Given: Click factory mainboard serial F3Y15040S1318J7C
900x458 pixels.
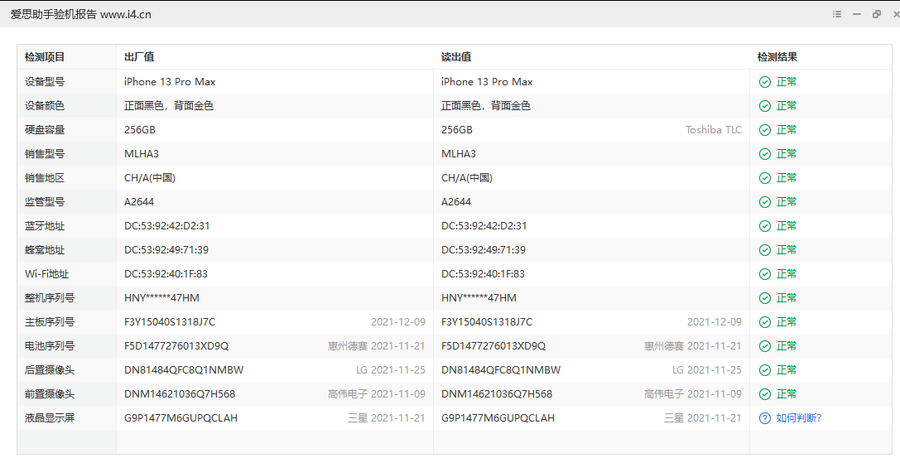Looking at the screenshot, I should (x=170, y=322).
